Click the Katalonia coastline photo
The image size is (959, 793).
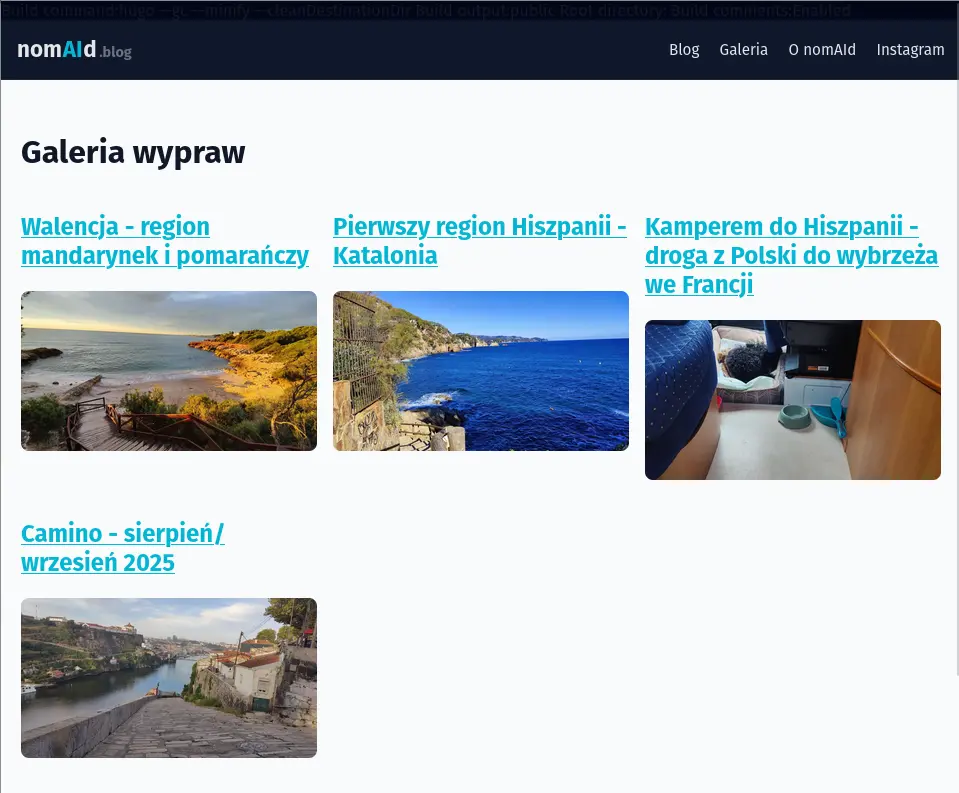480,370
